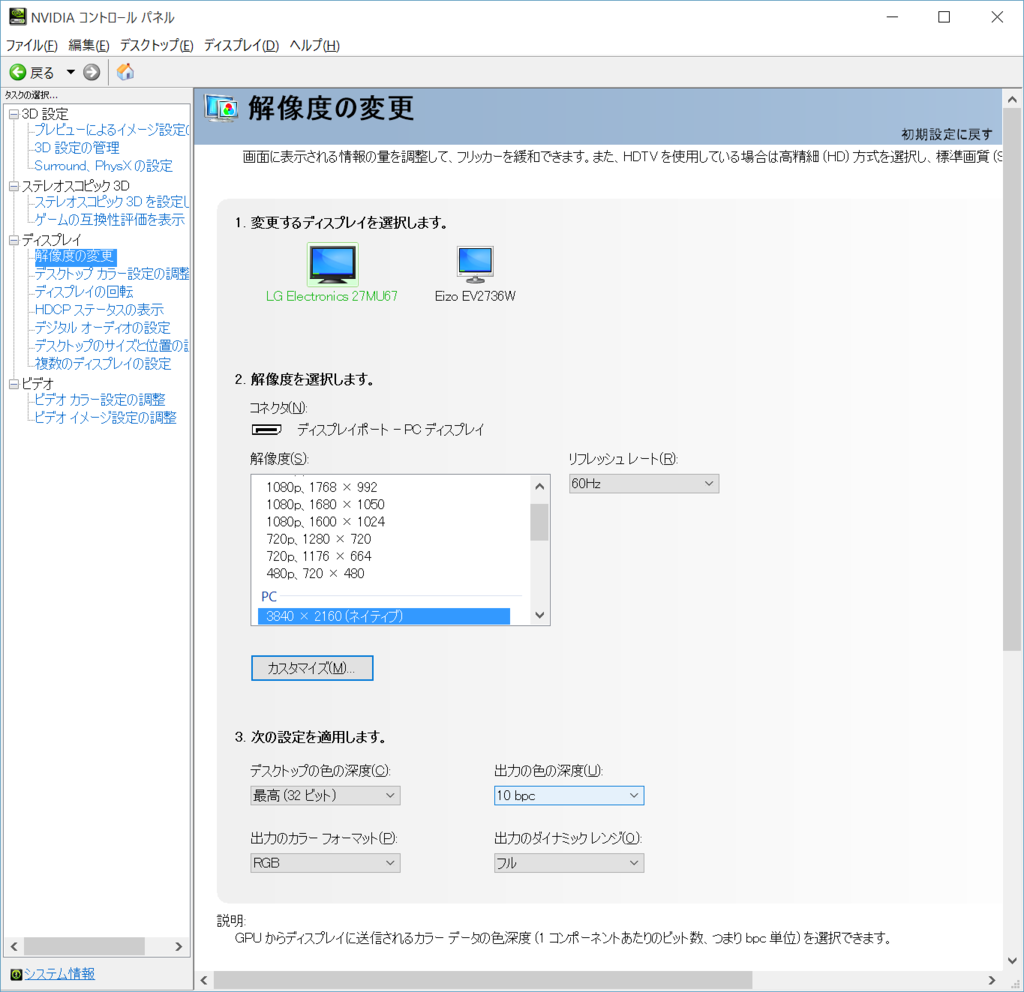Open ディスプレイの回転 task
The width and height of the screenshot is (1024, 992).
[84, 292]
